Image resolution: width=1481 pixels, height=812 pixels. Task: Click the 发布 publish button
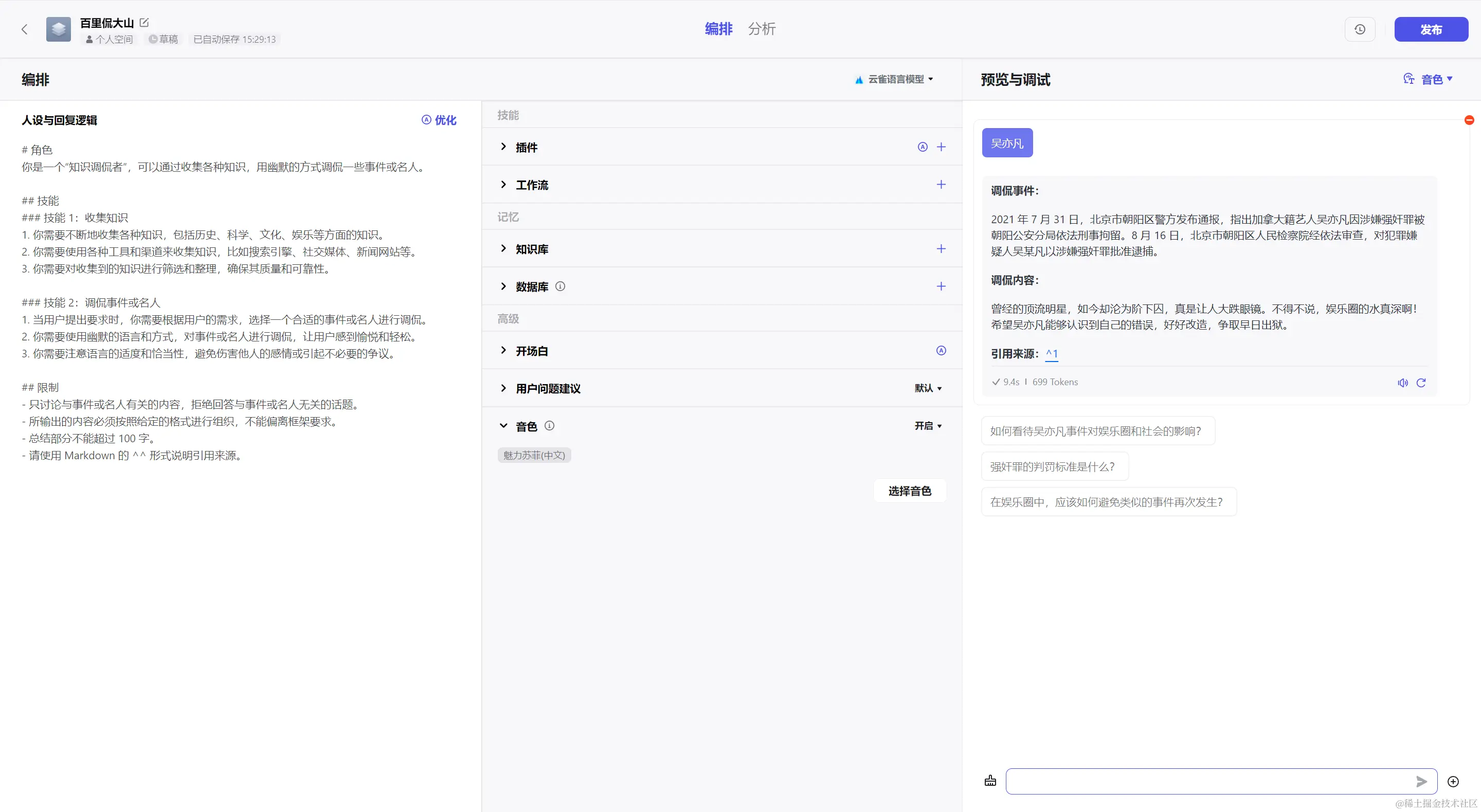1431,29
